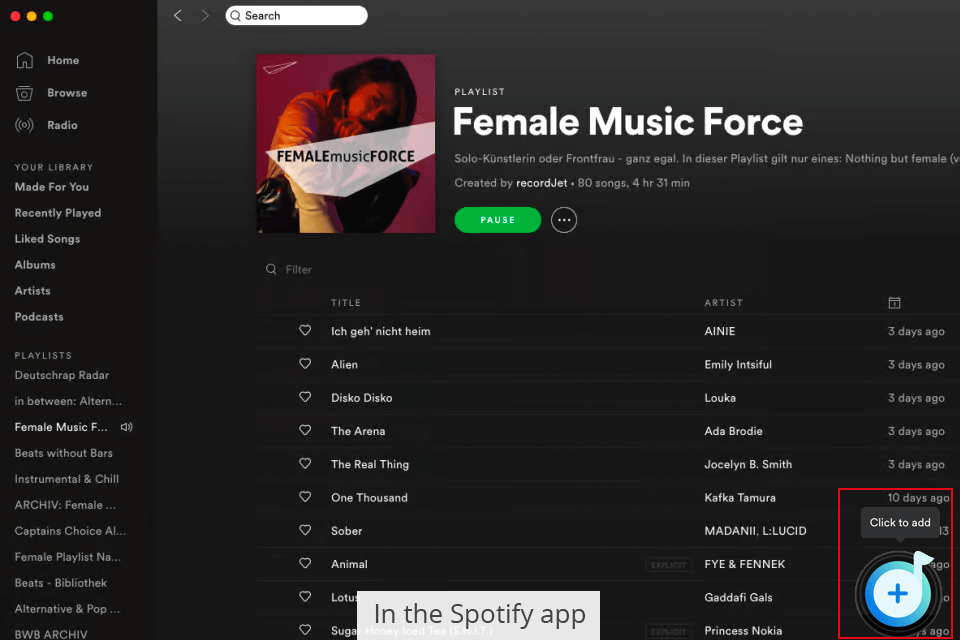Screen dimensions: 960x640
Task: Select the track One Thousand
Action: (x=369, y=498)
